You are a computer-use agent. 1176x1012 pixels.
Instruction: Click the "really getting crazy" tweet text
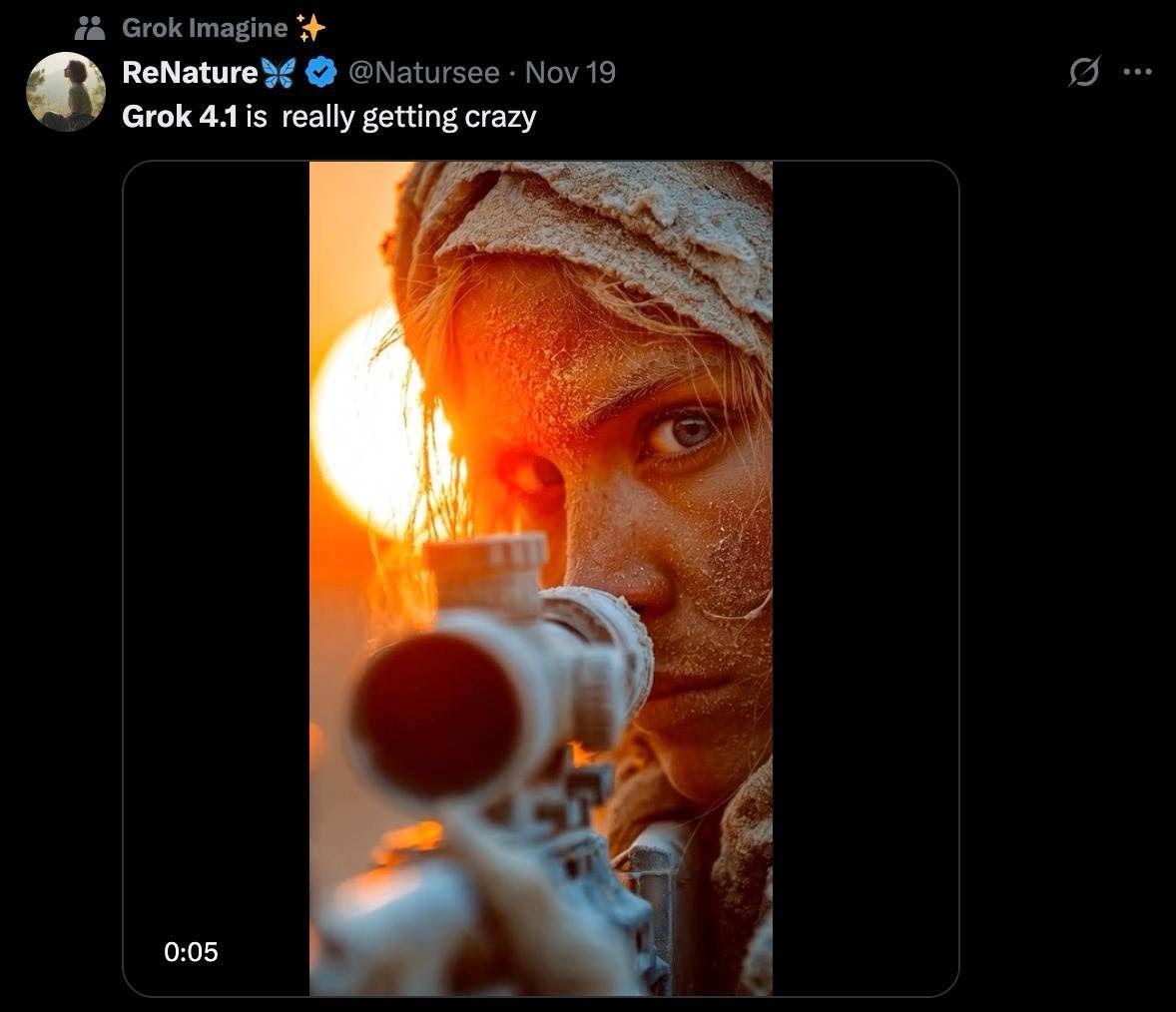pyautogui.click(x=409, y=117)
